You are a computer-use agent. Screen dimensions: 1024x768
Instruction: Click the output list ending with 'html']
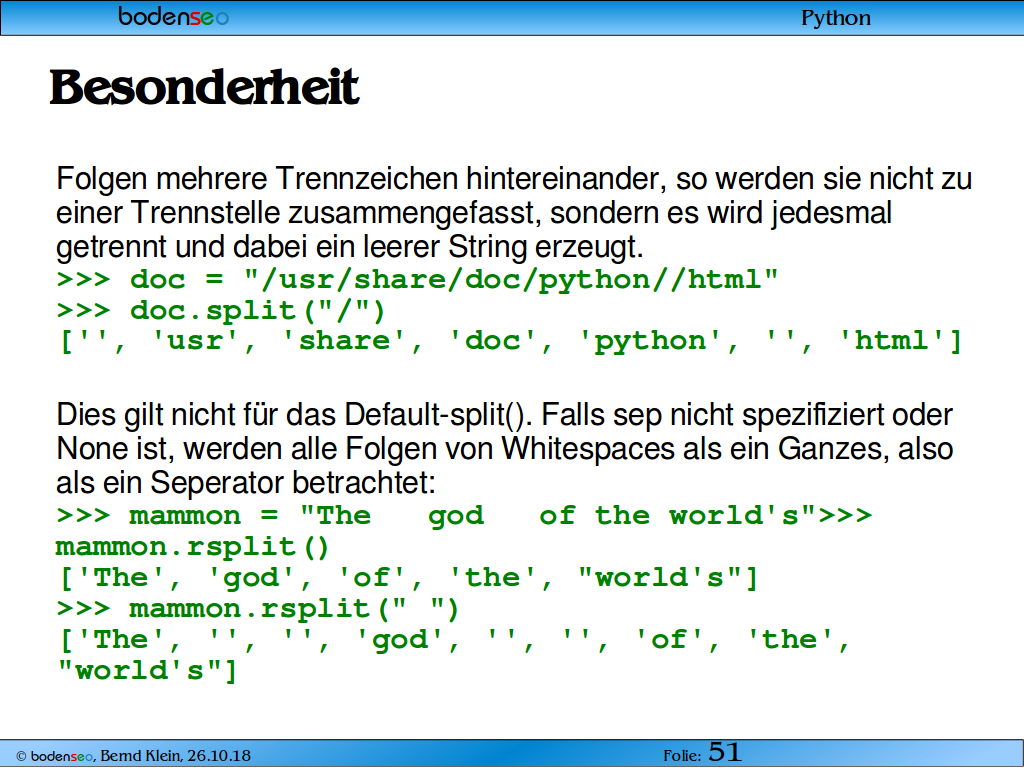pos(510,340)
